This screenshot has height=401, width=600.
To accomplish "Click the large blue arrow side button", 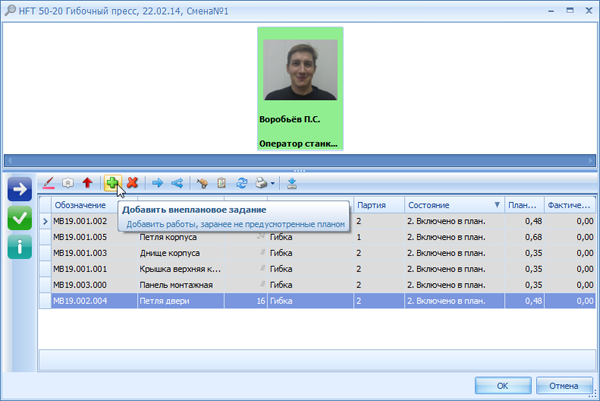I will 20,189.
